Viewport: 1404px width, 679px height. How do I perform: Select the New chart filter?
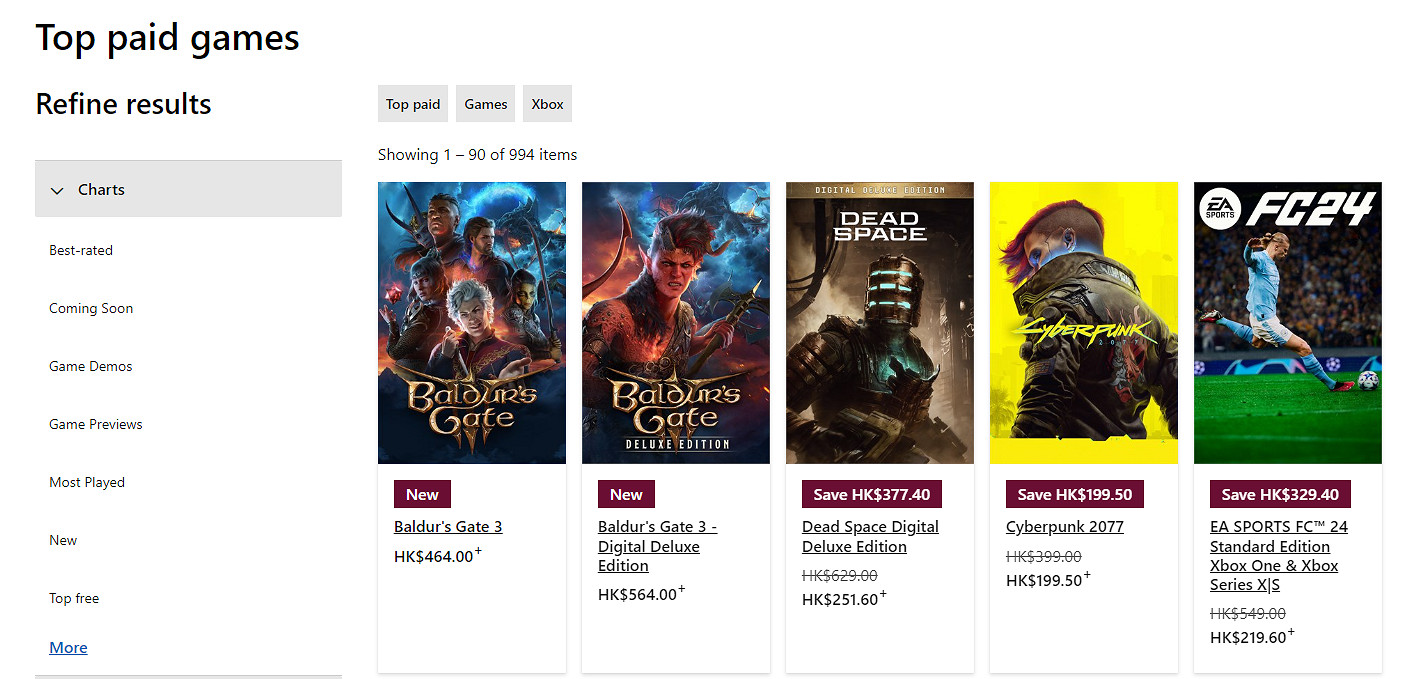[62, 540]
